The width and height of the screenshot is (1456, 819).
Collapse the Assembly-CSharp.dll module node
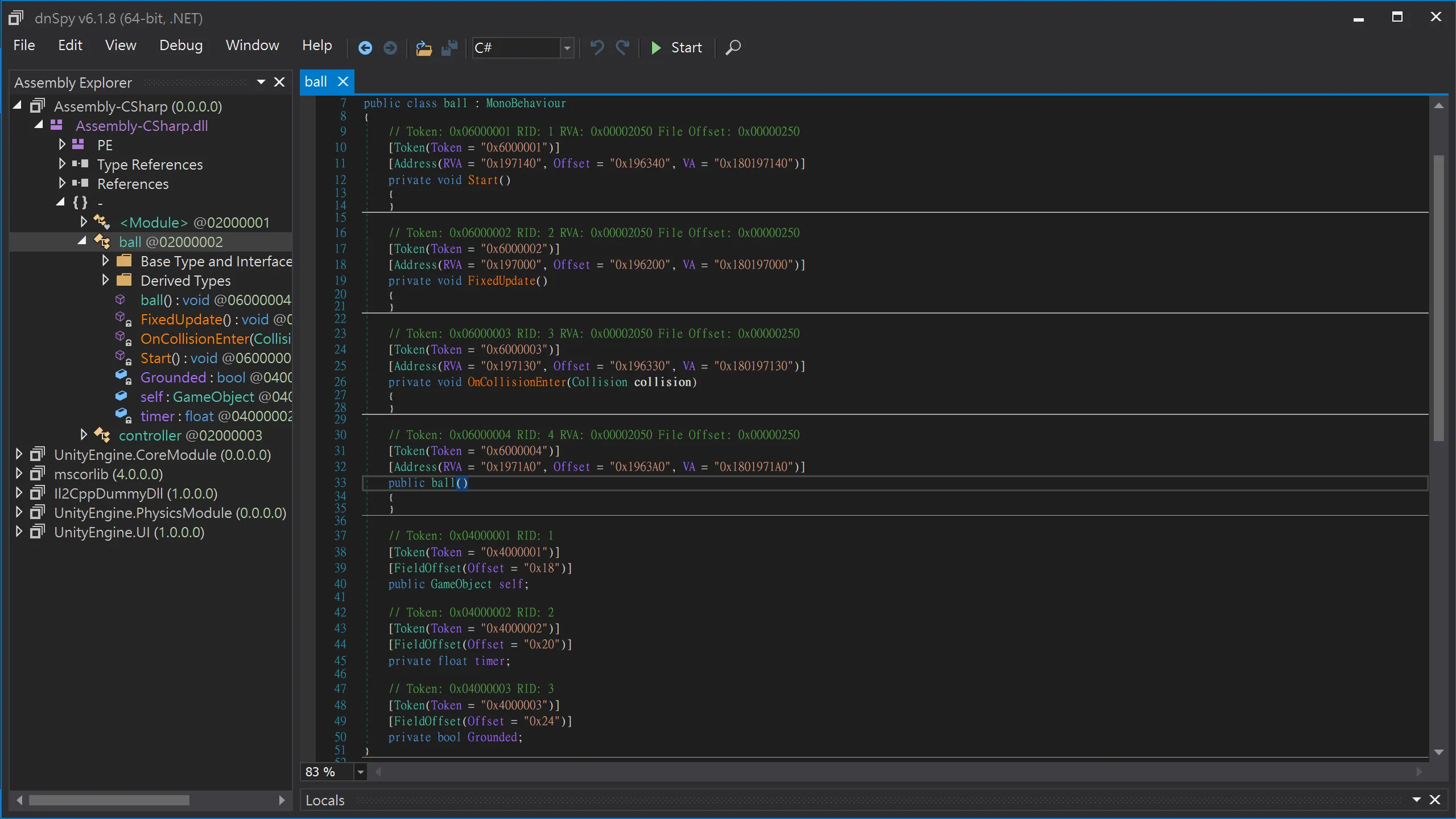pyautogui.click(x=39, y=125)
